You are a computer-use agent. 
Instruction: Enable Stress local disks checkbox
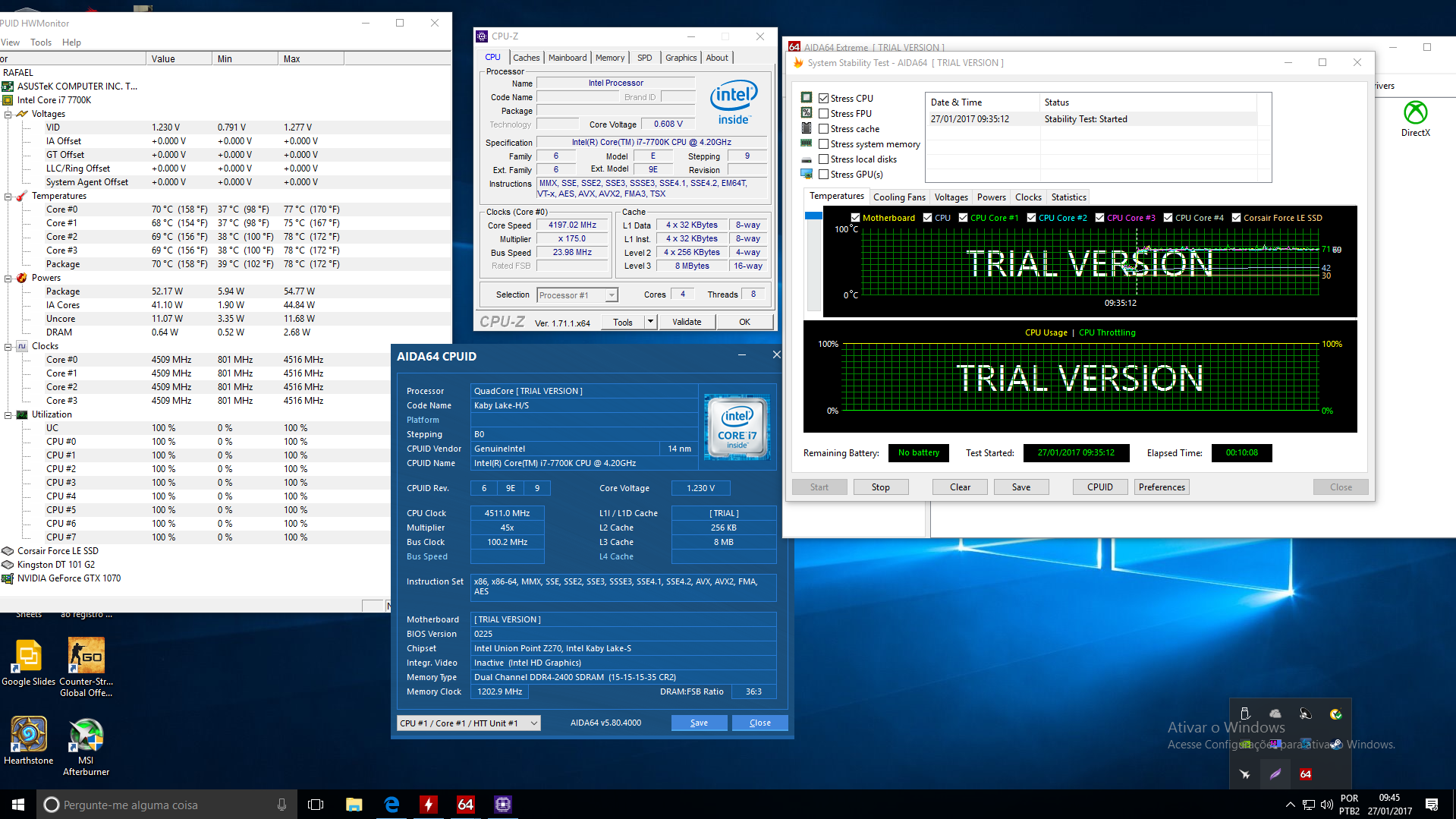[823, 159]
